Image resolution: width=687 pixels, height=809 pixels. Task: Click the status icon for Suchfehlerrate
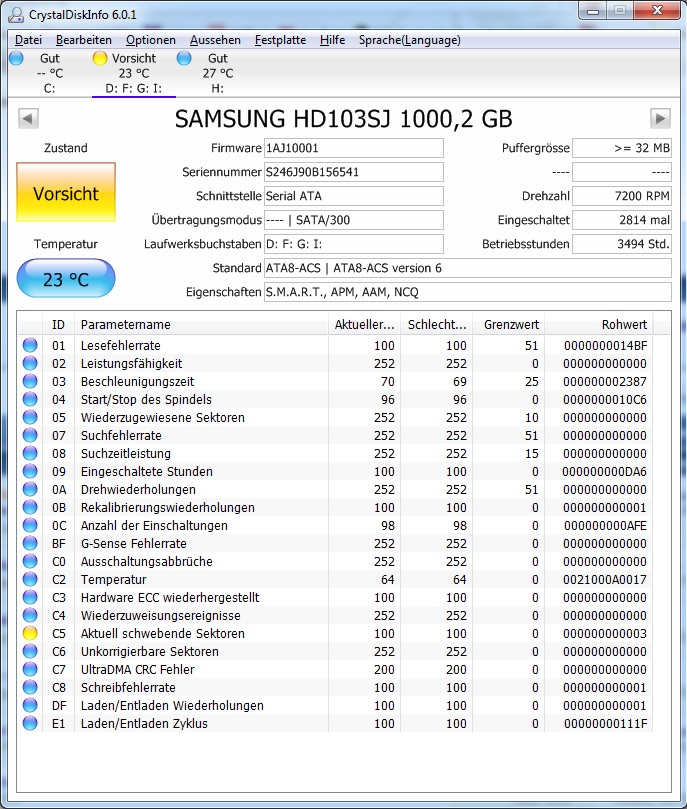[30, 435]
